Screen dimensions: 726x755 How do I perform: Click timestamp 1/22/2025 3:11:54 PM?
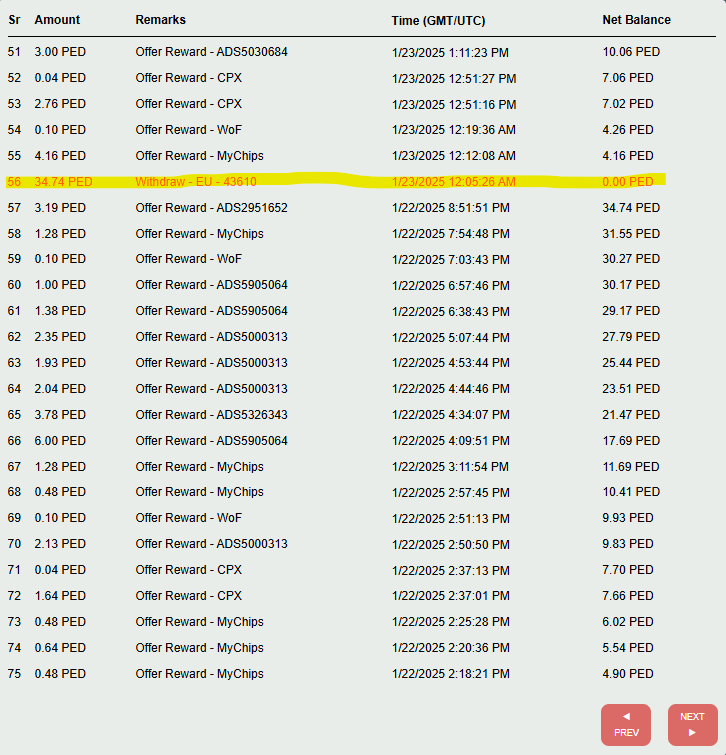(450, 467)
